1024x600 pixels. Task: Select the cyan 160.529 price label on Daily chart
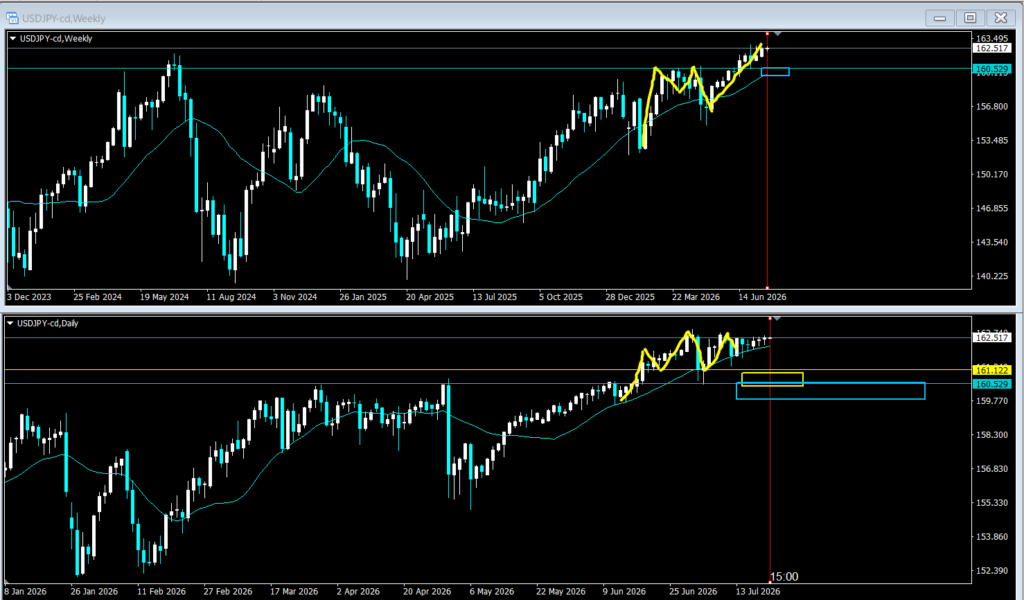pyautogui.click(x=991, y=384)
